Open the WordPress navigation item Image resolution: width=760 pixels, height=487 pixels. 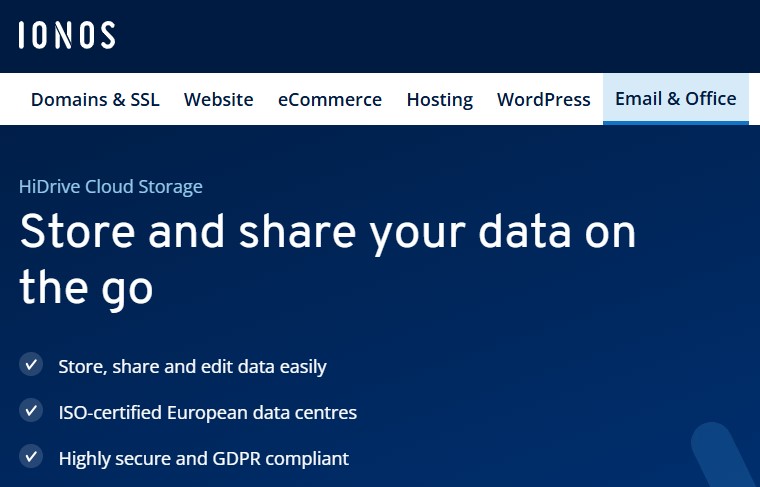pyautogui.click(x=543, y=99)
